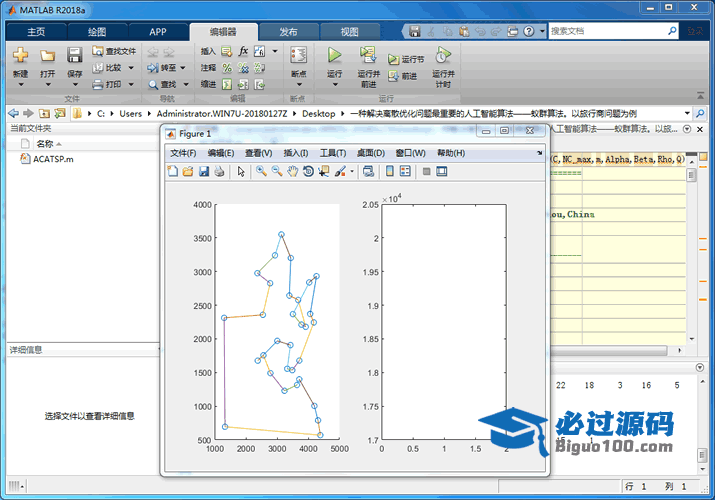Viewport: 715px width, 500px height.
Task: Open the 帮助(H) menu in Figure 1
Action: [x=451, y=153]
